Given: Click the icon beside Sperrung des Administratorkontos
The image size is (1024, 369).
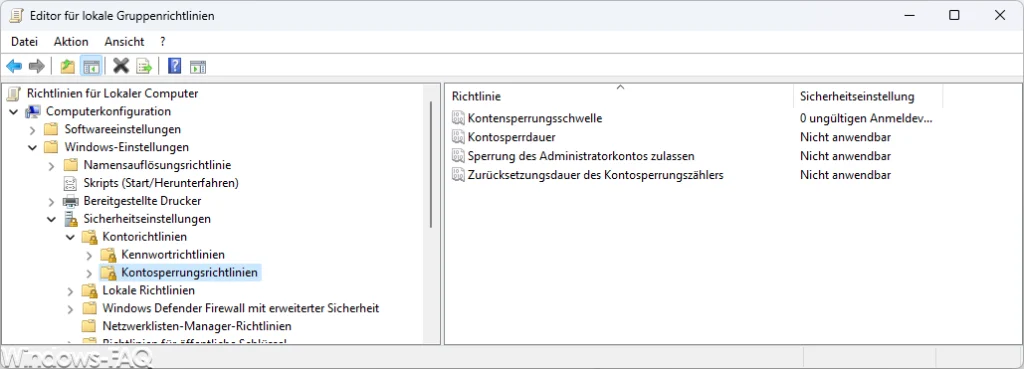Looking at the screenshot, I should point(458,156).
